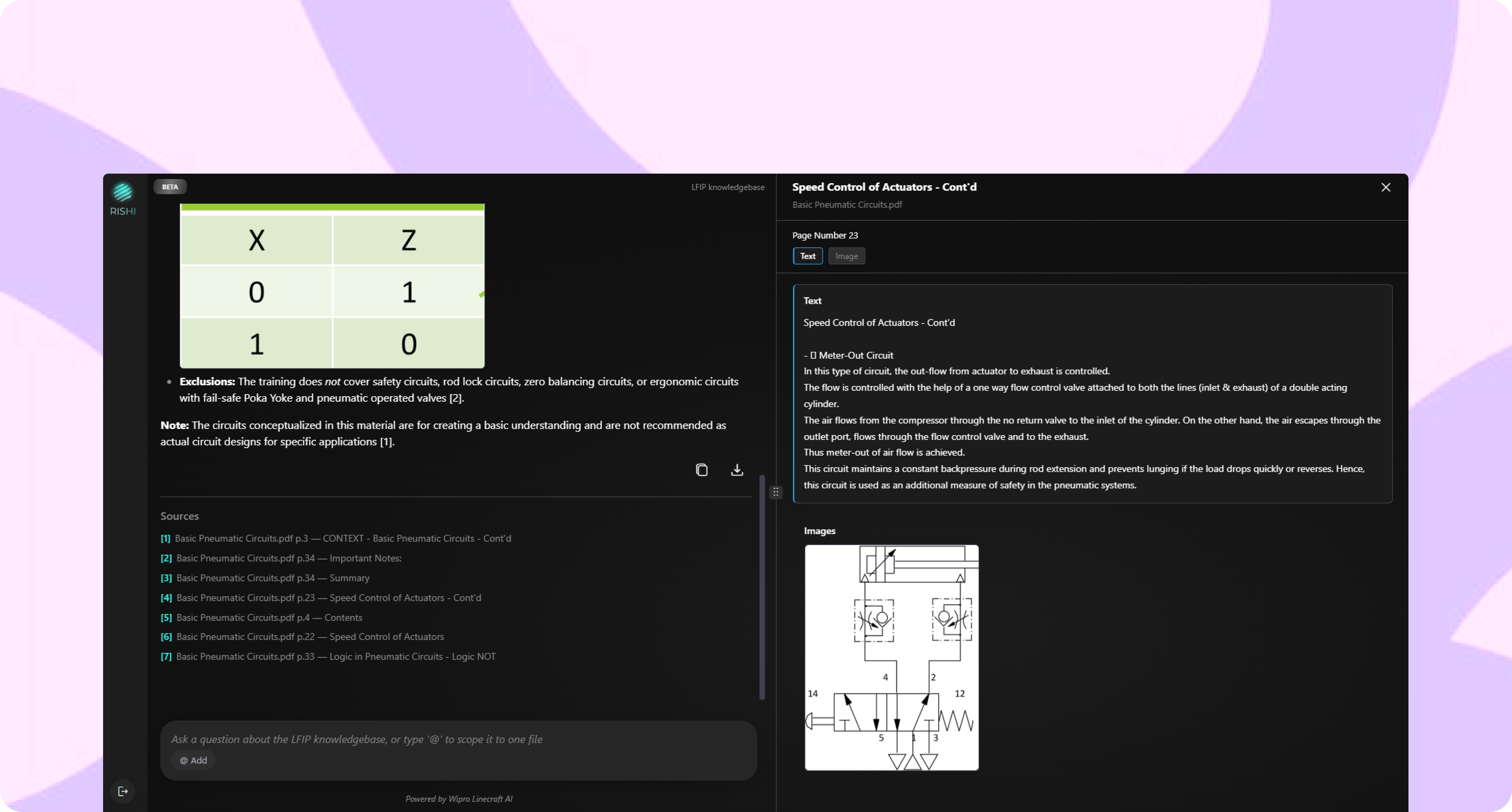Switch to the Text tab

click(x=808, y=256)
